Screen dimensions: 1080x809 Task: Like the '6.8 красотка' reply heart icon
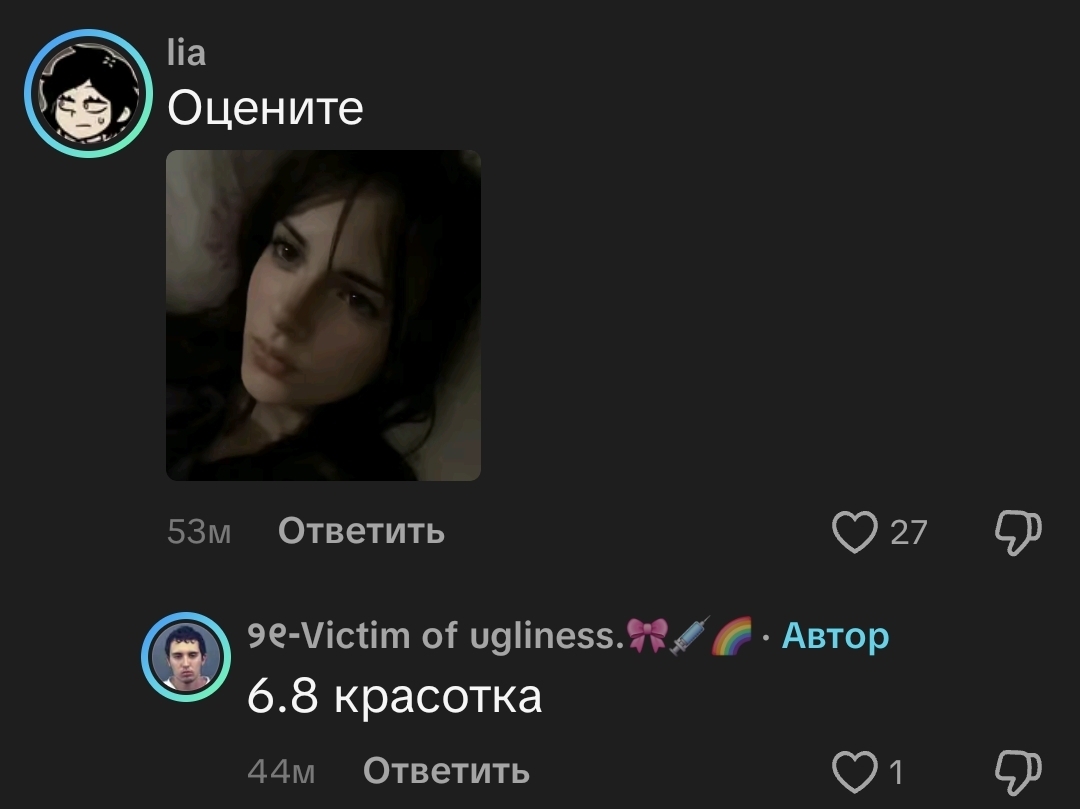coord(855,771)
